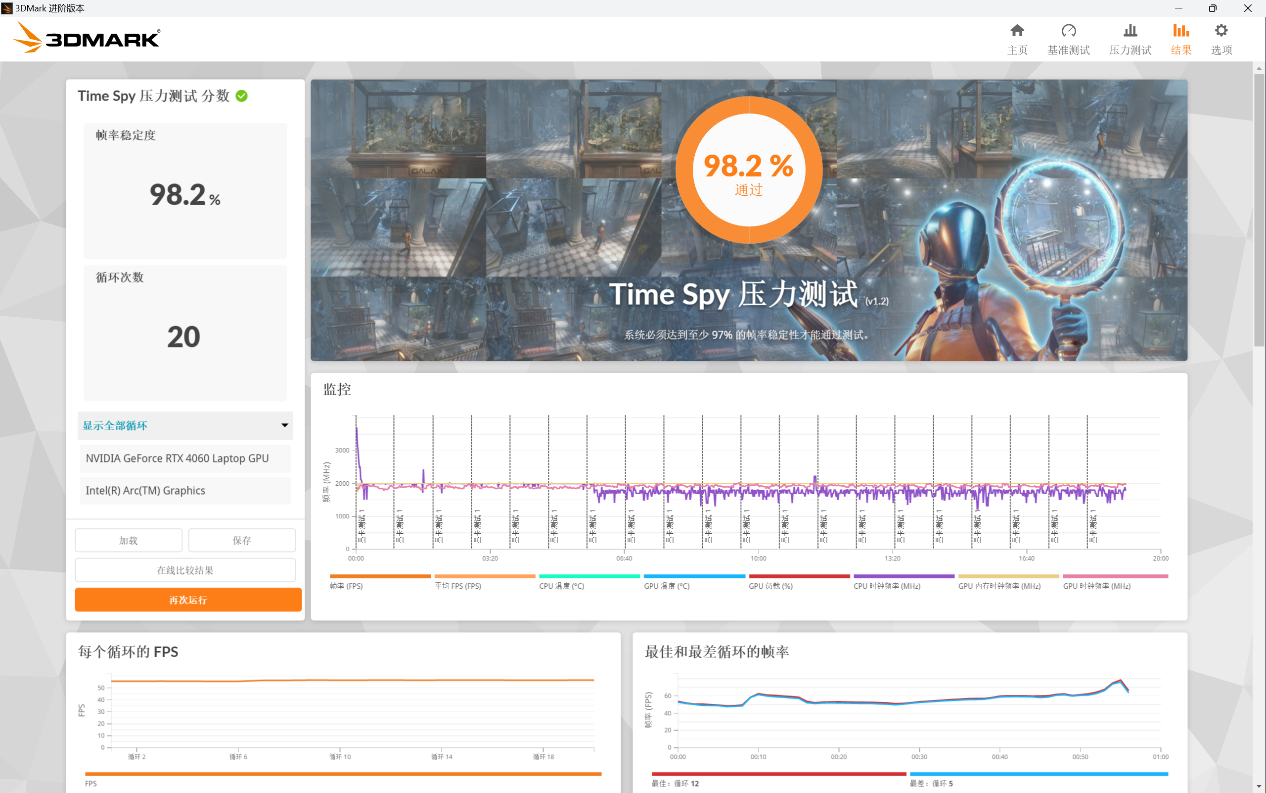Click the orange 98.2% pass circle

pyautogui.click(x=748, y=165)
